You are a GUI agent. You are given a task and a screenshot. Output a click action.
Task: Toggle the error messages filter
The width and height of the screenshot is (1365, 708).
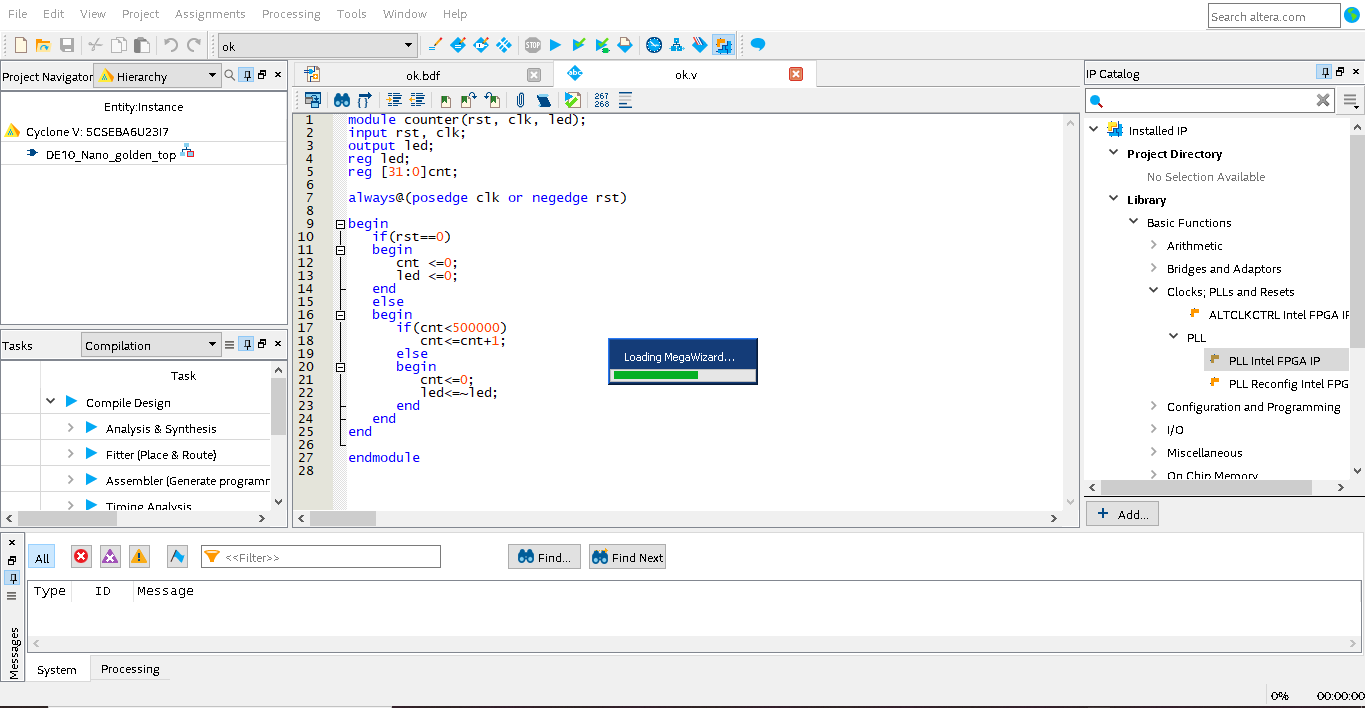pos(81,557)
